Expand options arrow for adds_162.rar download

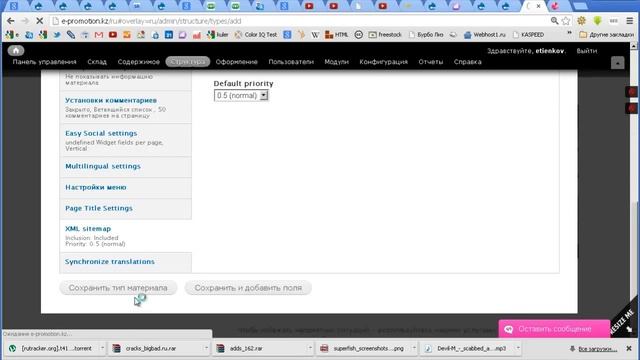(x=310, y=349)
